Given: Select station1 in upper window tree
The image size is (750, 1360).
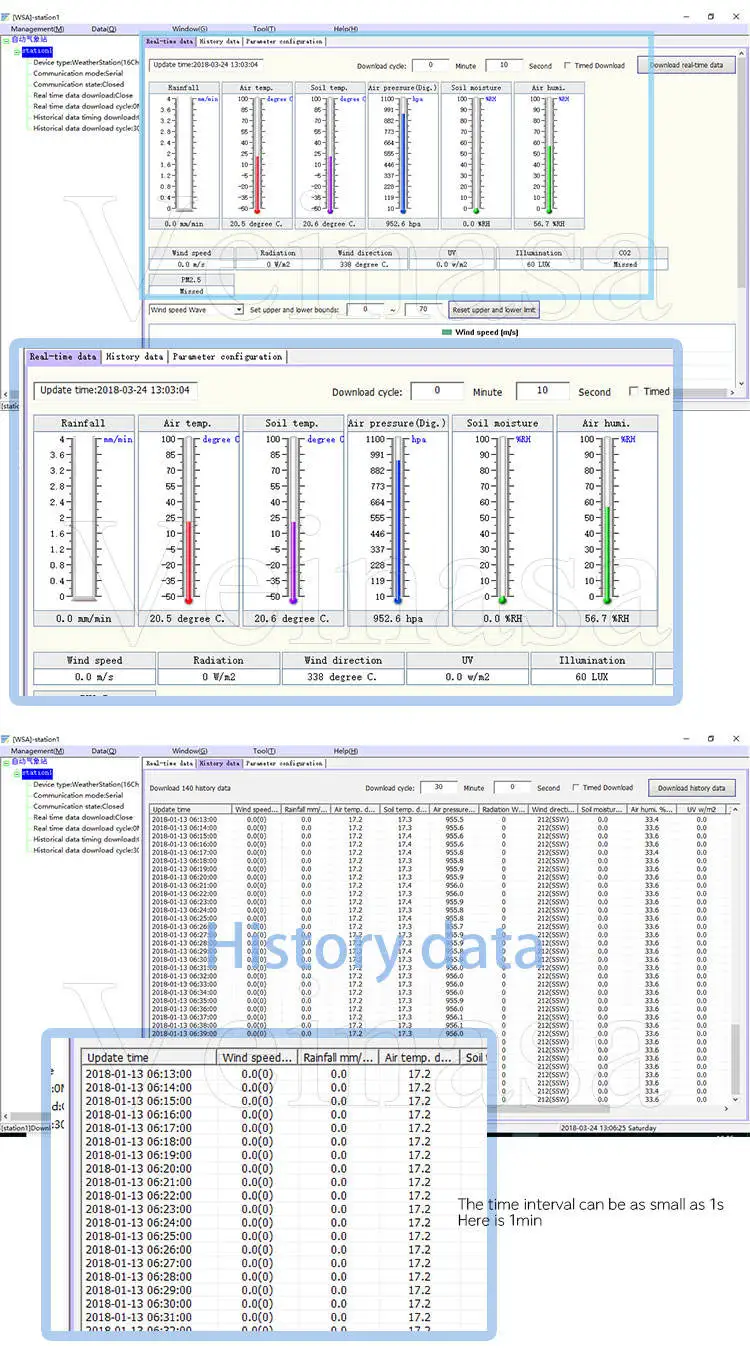Looking at the screenshot, I should coord(38,50).
